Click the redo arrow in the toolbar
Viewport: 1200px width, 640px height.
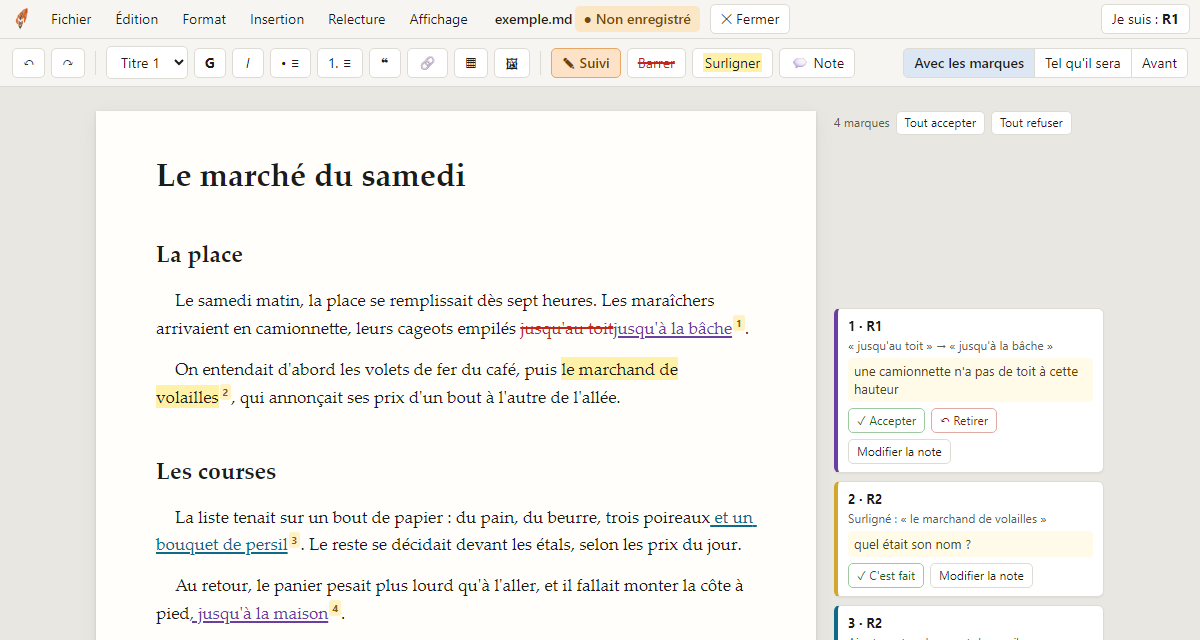[x=68, y=63]
